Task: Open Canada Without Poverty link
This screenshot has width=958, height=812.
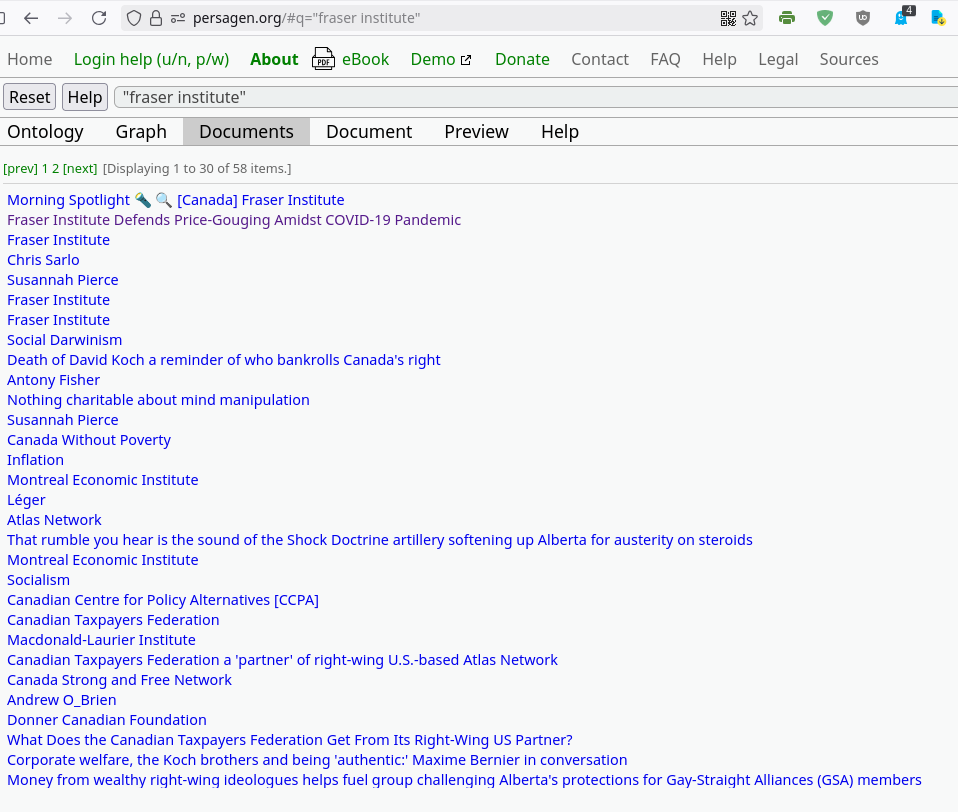Action: (89, 440)
